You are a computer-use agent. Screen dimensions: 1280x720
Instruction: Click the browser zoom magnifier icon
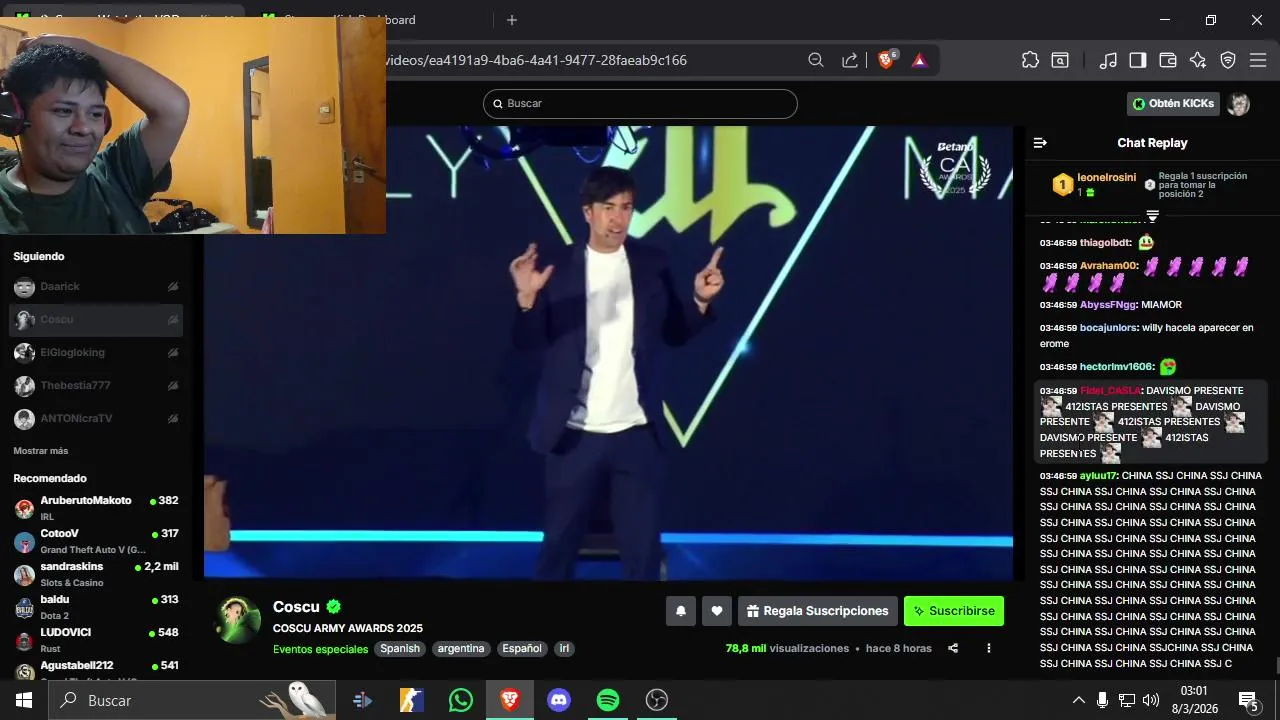(816, 60)
